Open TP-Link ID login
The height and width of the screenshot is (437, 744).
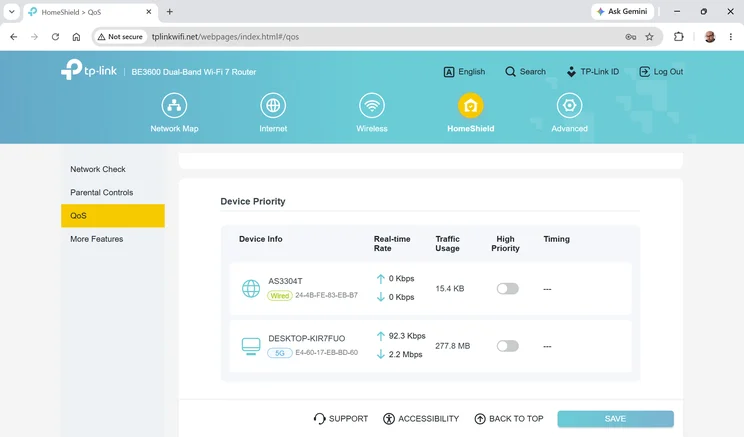pyautogui.click(x=593, y=72)
